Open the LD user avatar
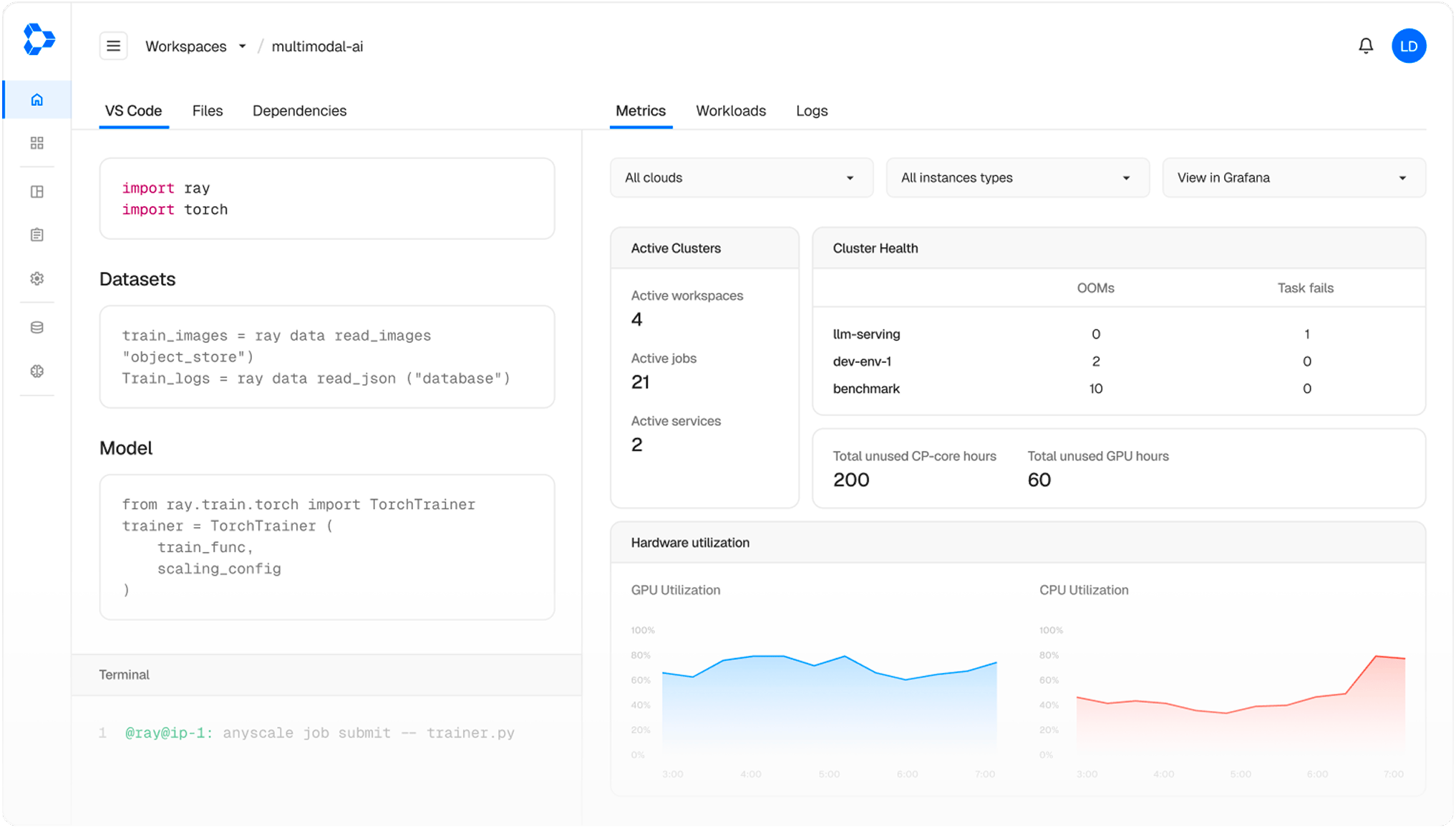This screenshot has width=1456, height=827. [1409, 47]
